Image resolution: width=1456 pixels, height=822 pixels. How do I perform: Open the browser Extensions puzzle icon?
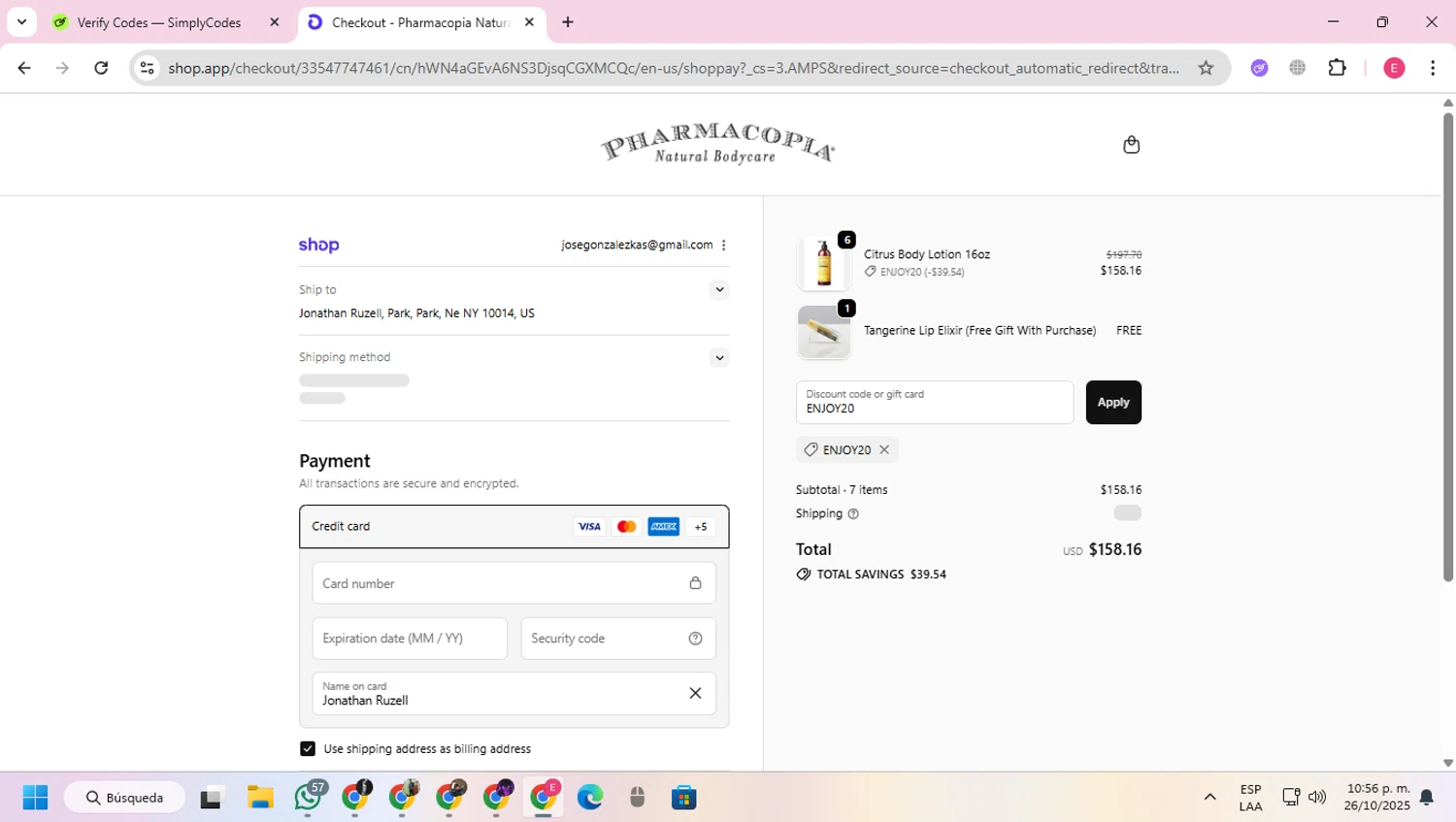(1337, 68)
